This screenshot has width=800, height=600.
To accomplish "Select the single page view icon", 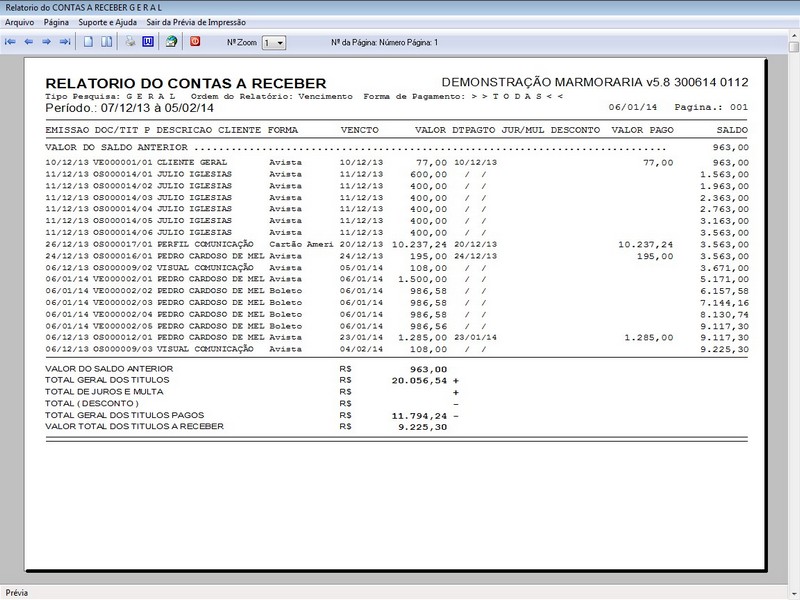I will tap(88, 41).
